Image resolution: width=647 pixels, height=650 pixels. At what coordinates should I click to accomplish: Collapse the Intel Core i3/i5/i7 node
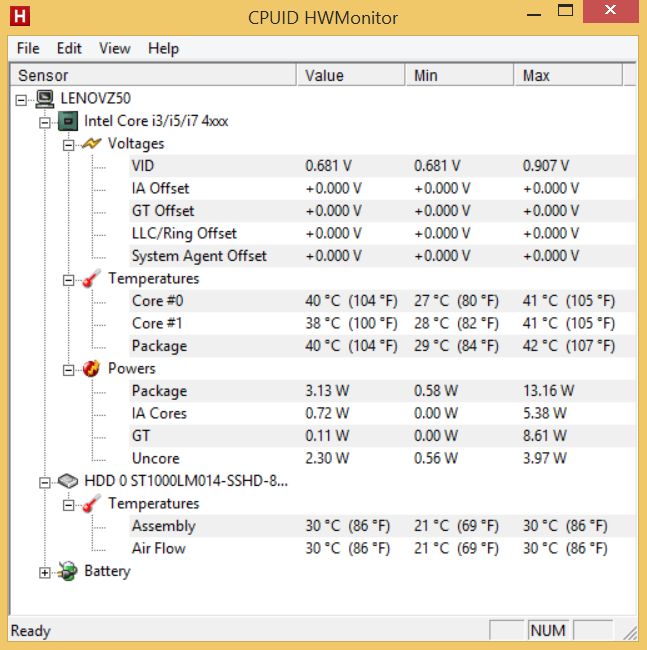(x=44, y=123)
